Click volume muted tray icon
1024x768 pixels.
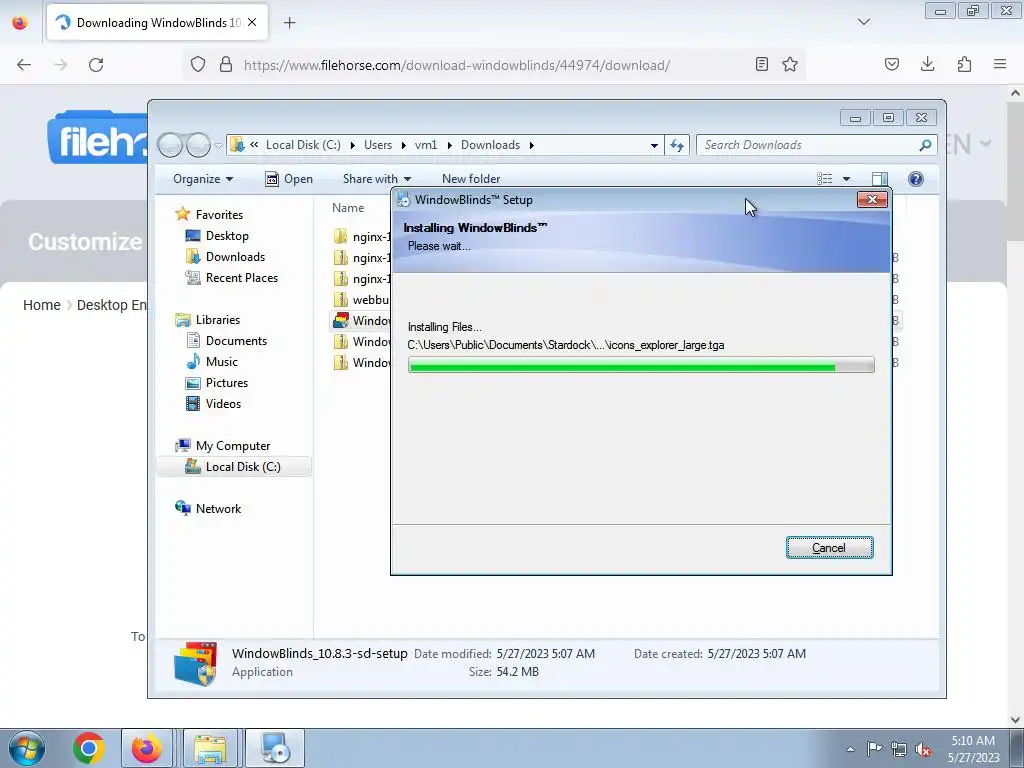click(923, 749)
